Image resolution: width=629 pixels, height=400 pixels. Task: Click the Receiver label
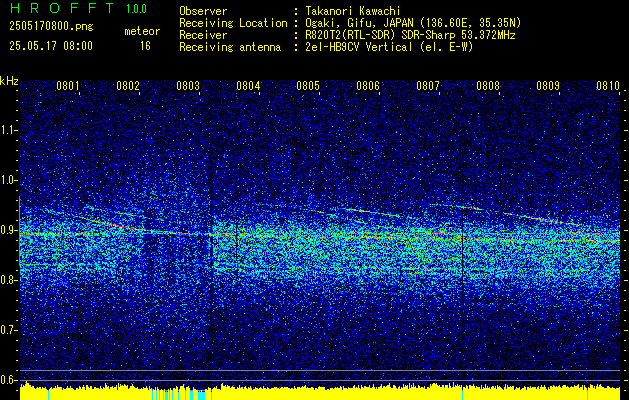click(x=203, y=35)
